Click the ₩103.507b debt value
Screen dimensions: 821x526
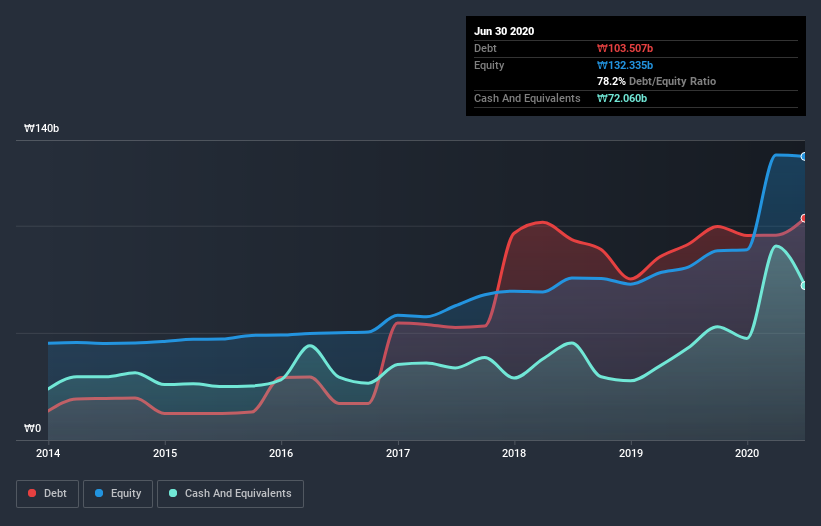pos(625,48)
